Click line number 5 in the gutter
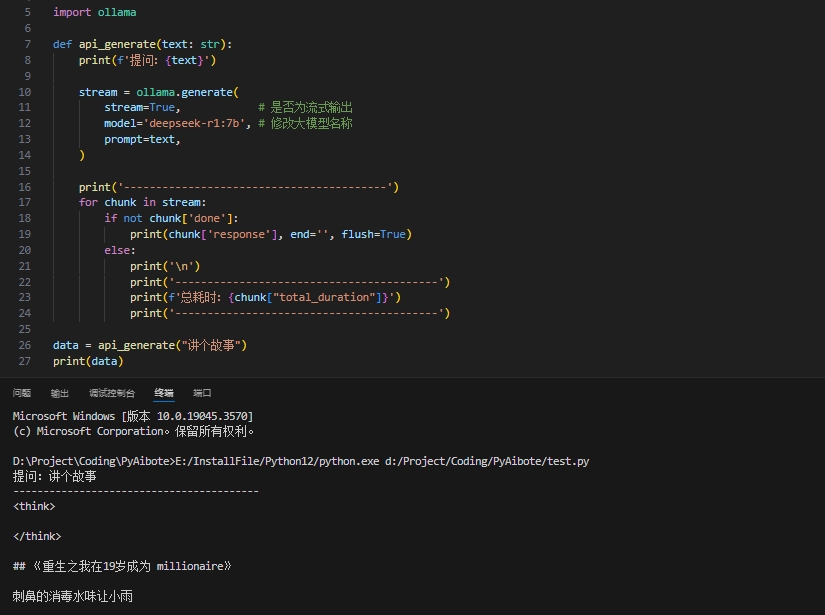Image resolution: width=825 pixels, height=615 pixels. (x=27, y=12)
